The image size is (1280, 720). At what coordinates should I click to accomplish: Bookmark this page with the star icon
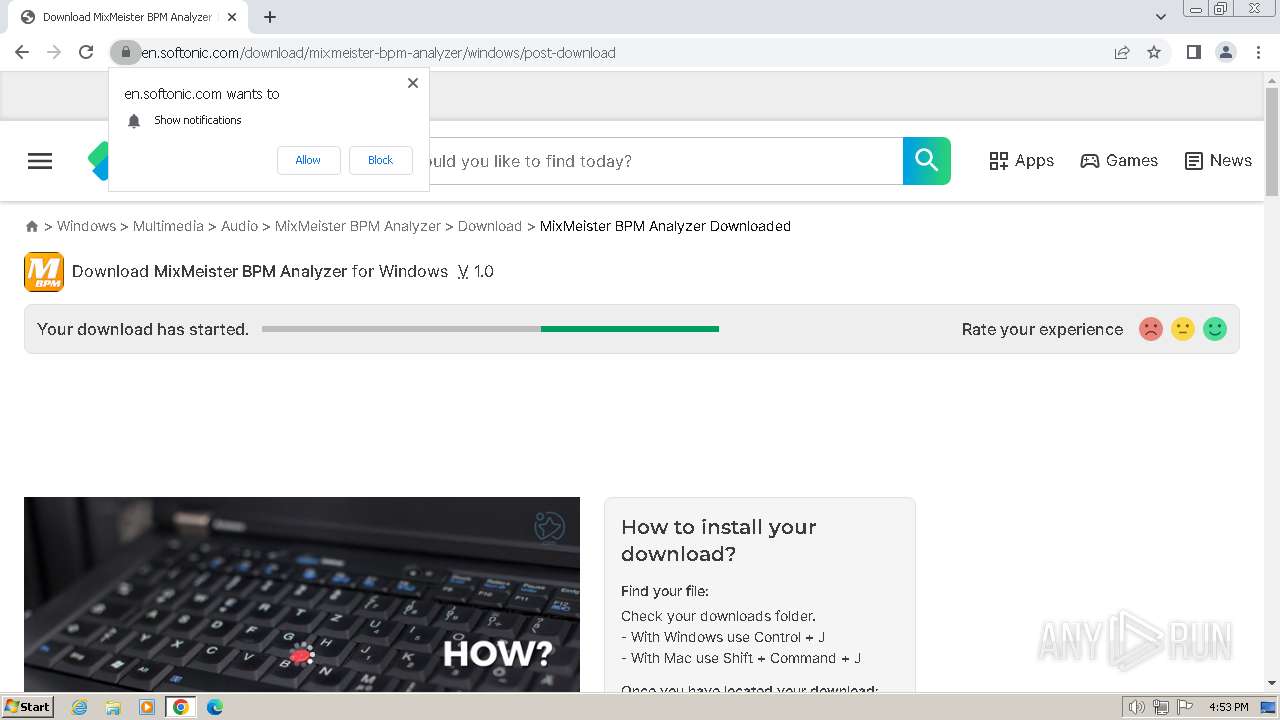coord(1154,52)
